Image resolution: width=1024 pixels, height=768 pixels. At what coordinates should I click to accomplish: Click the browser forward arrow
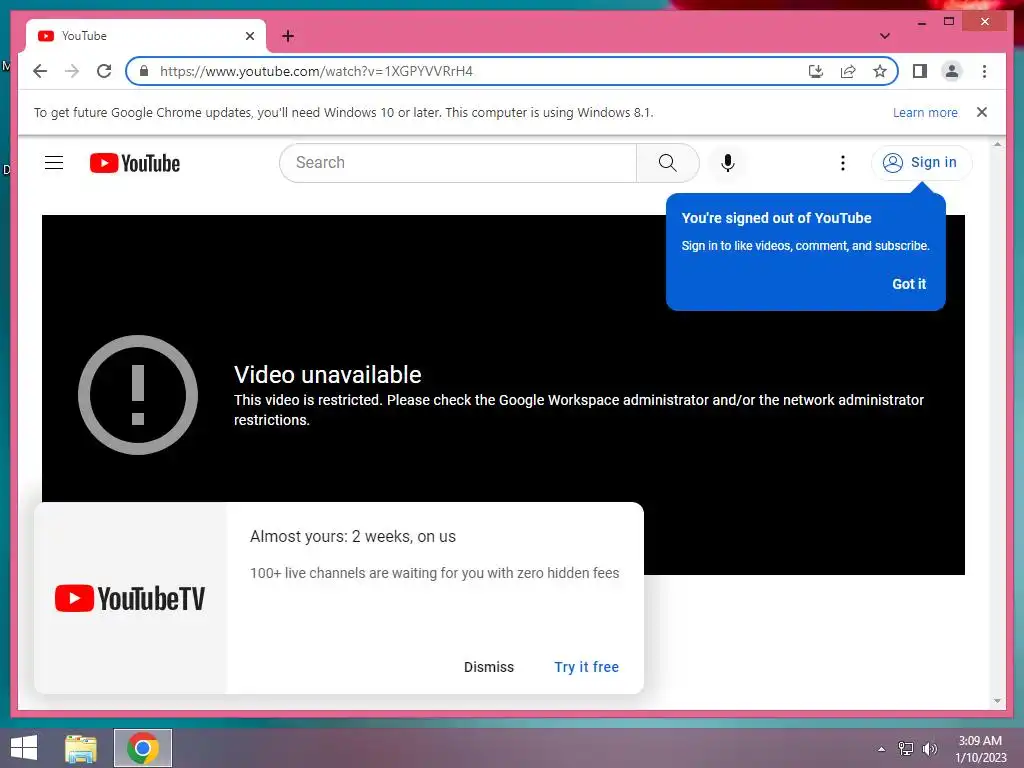[72, 71]
